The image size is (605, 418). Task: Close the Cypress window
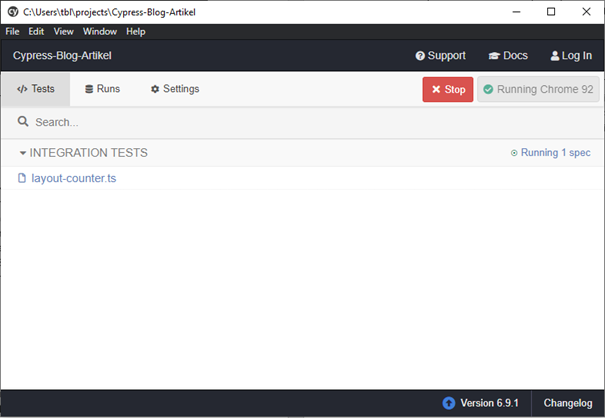pyautogui.click(x=586, y=12)
